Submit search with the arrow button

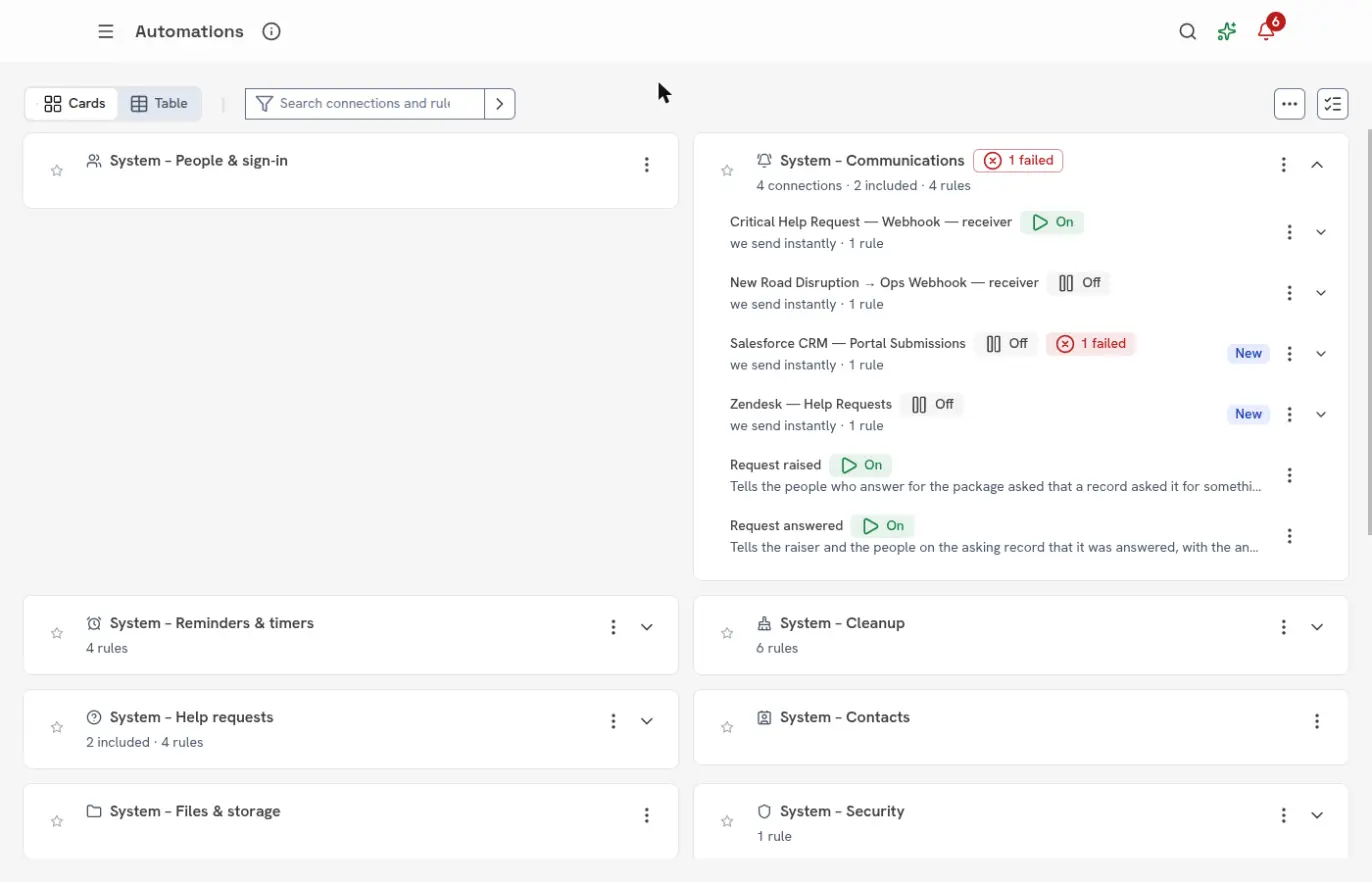coord(500,104)
